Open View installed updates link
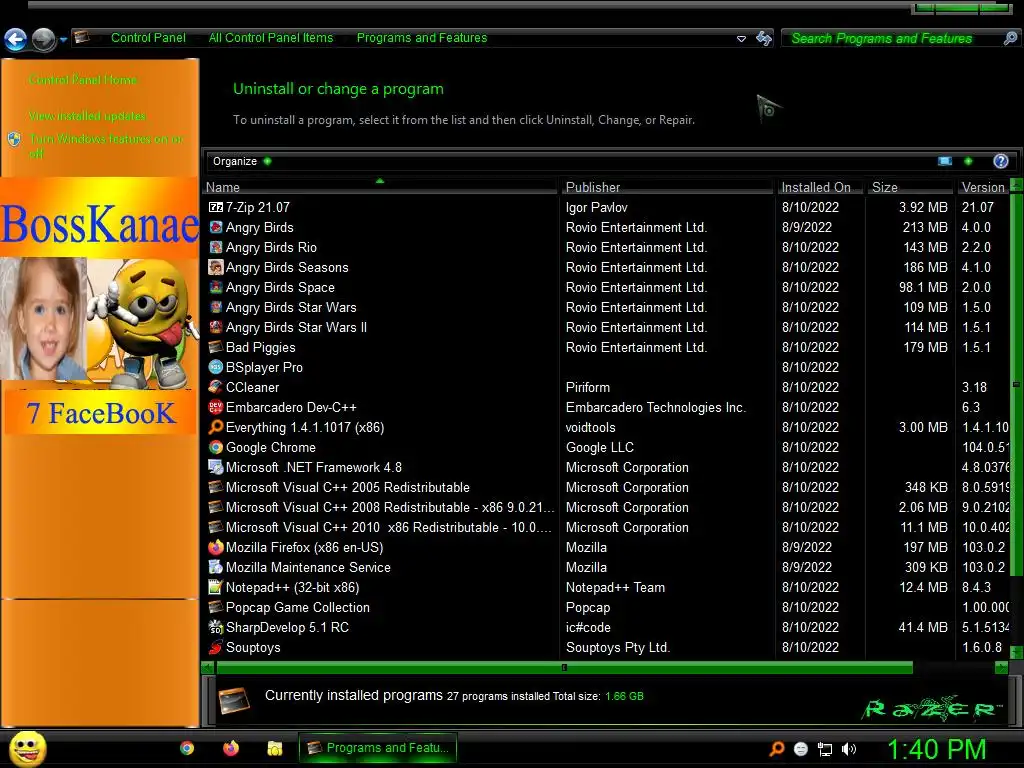 pyautogui.click(x=87, y=116)
